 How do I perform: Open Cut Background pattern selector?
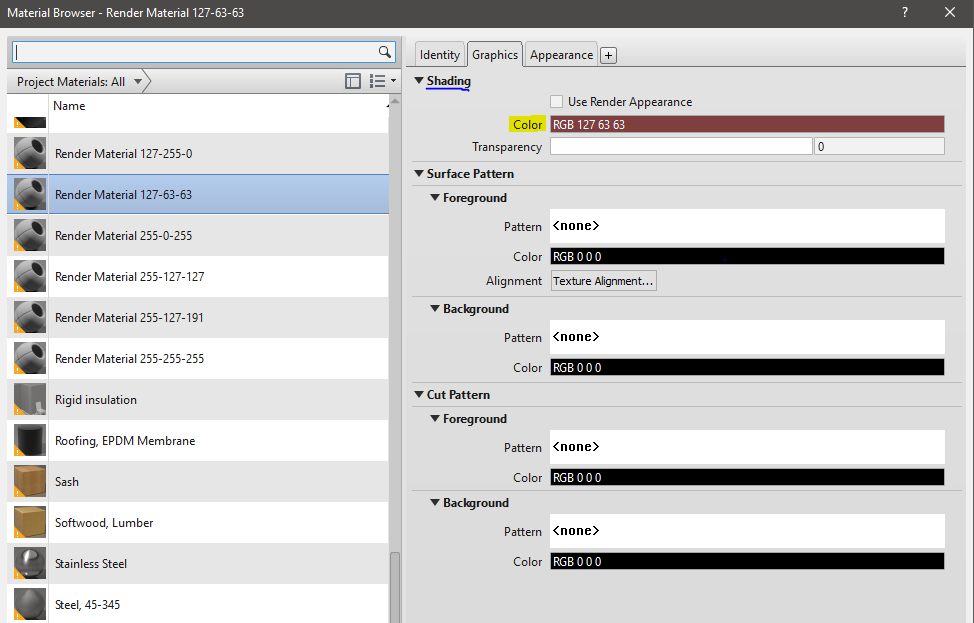pyautogui.click(x=747, y=530)
